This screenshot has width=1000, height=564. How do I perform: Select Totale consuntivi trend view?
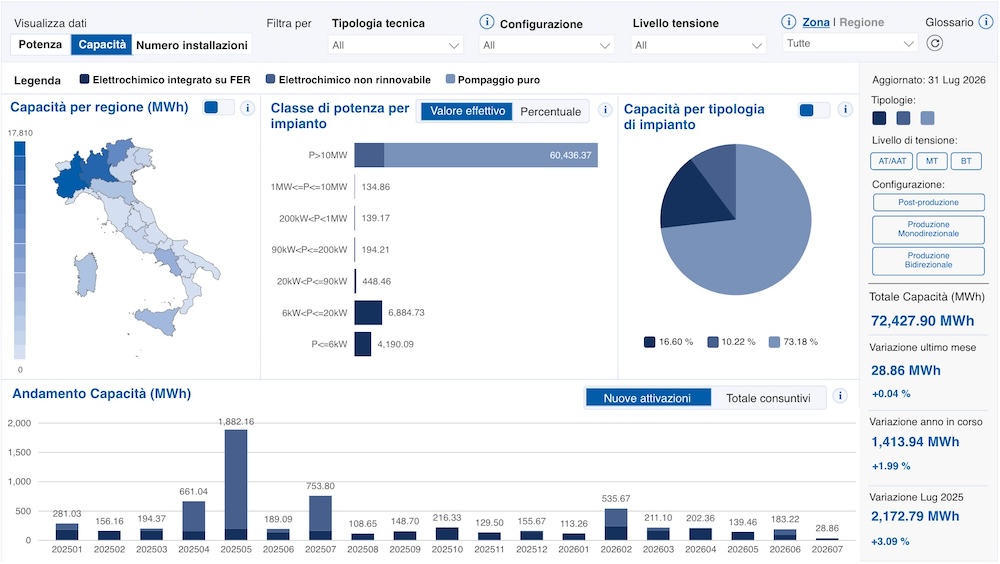(768, 398)
